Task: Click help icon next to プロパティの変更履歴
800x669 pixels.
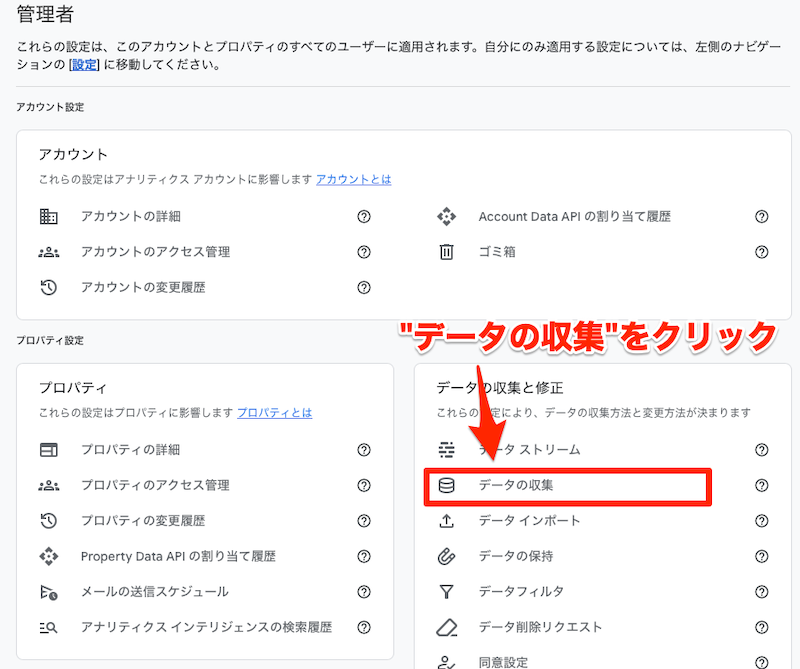Action: [364, 521]
